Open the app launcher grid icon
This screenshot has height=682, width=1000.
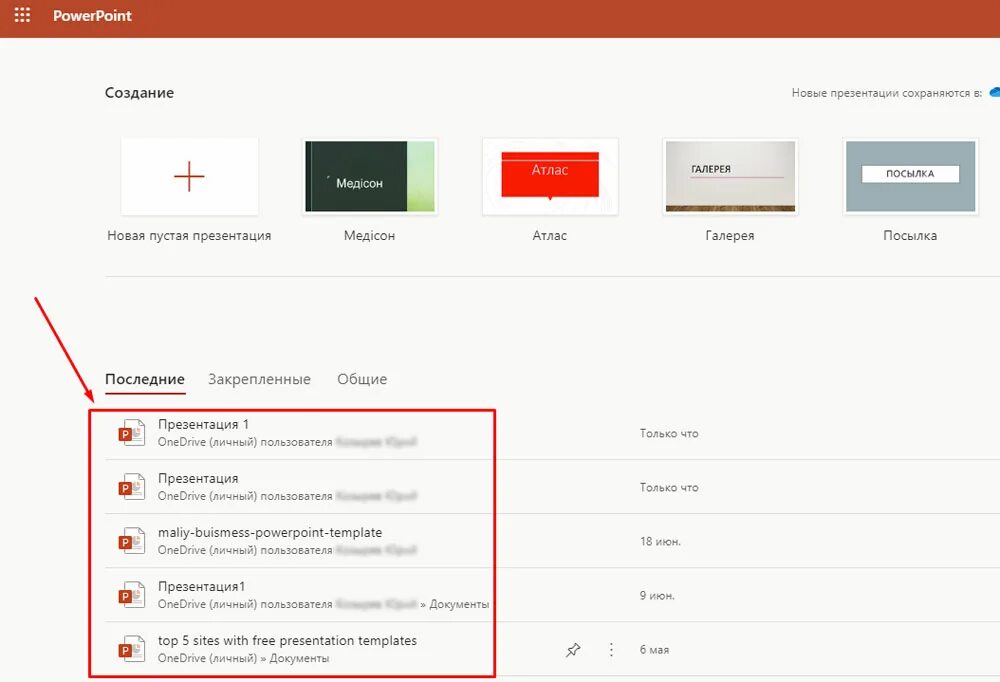click(22, 15)
